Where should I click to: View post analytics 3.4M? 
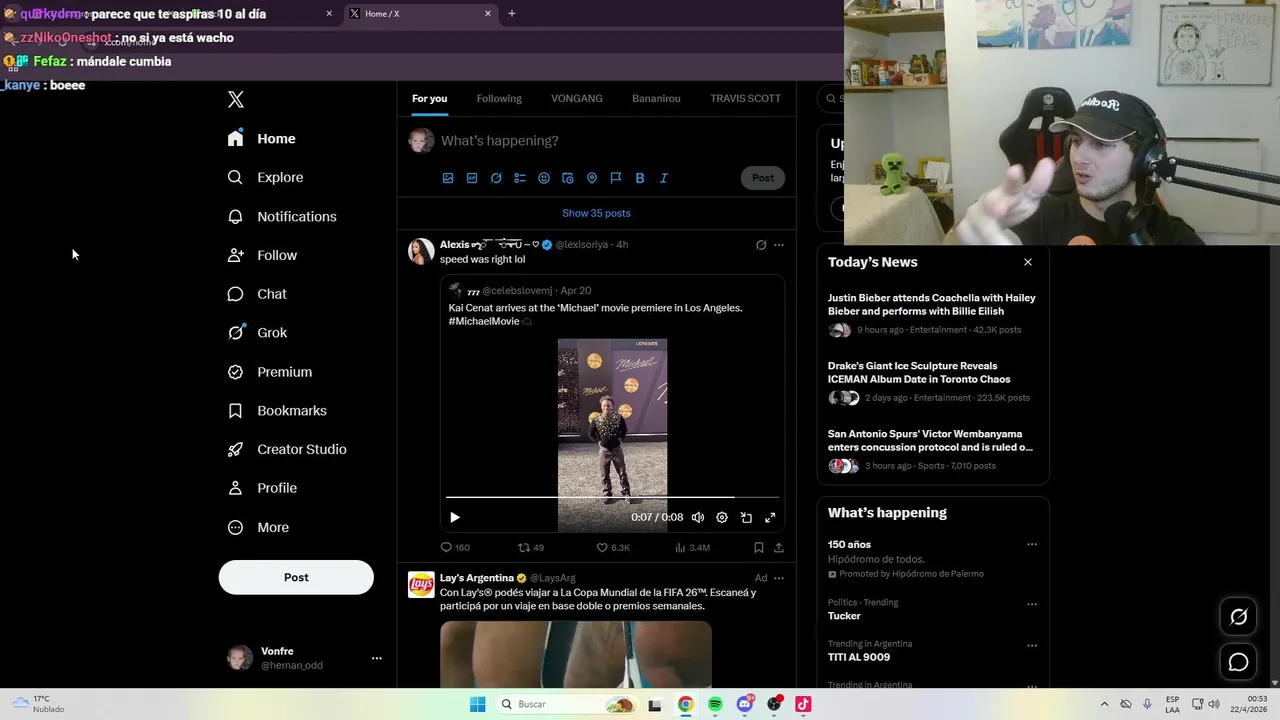[x=692, y=548]
